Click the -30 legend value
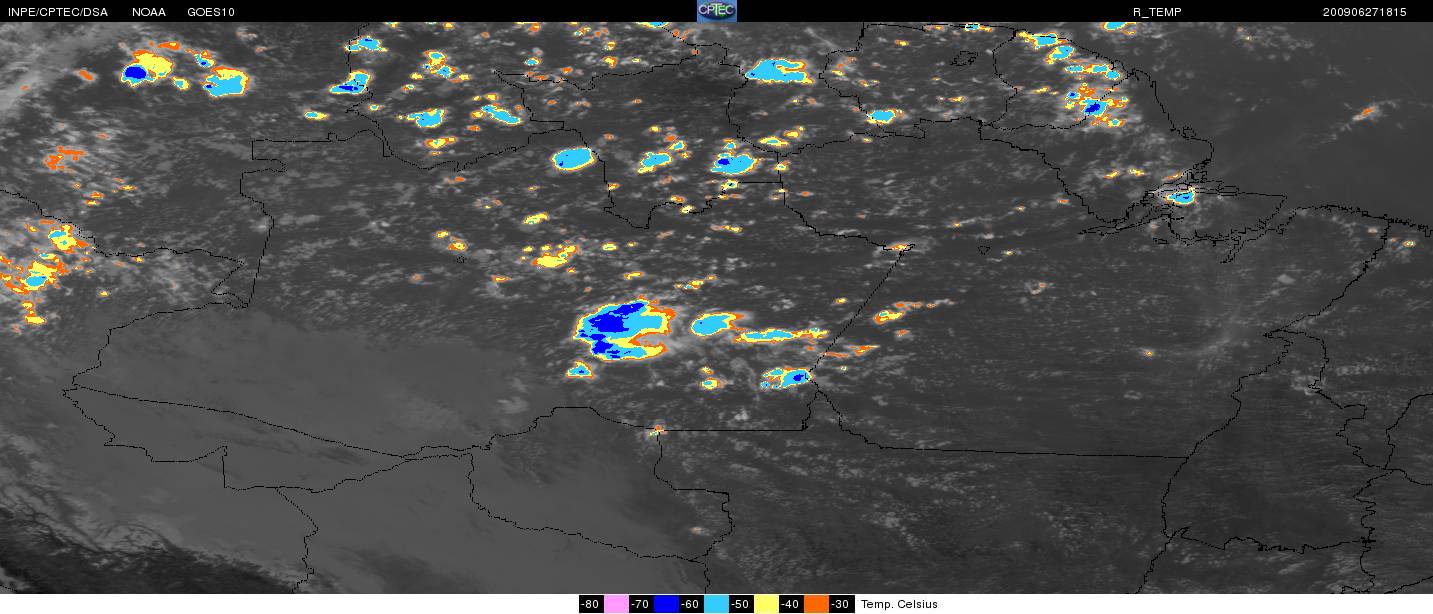 click(841, 604)
